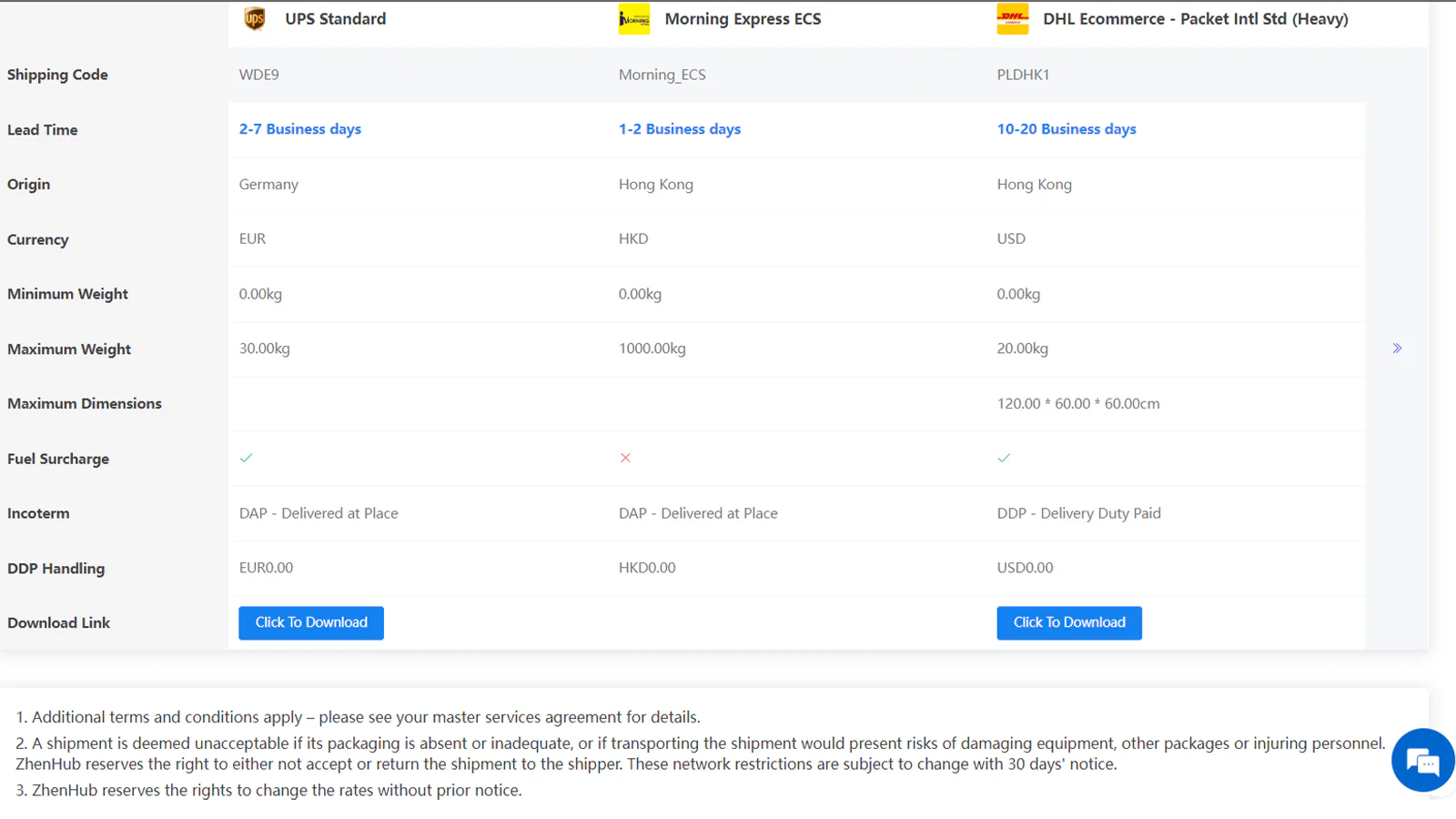Show next carriers with double-chevron arrow
Image resolution: width=1456 pixels, height=819 pixels.
tap(1397, 349)
